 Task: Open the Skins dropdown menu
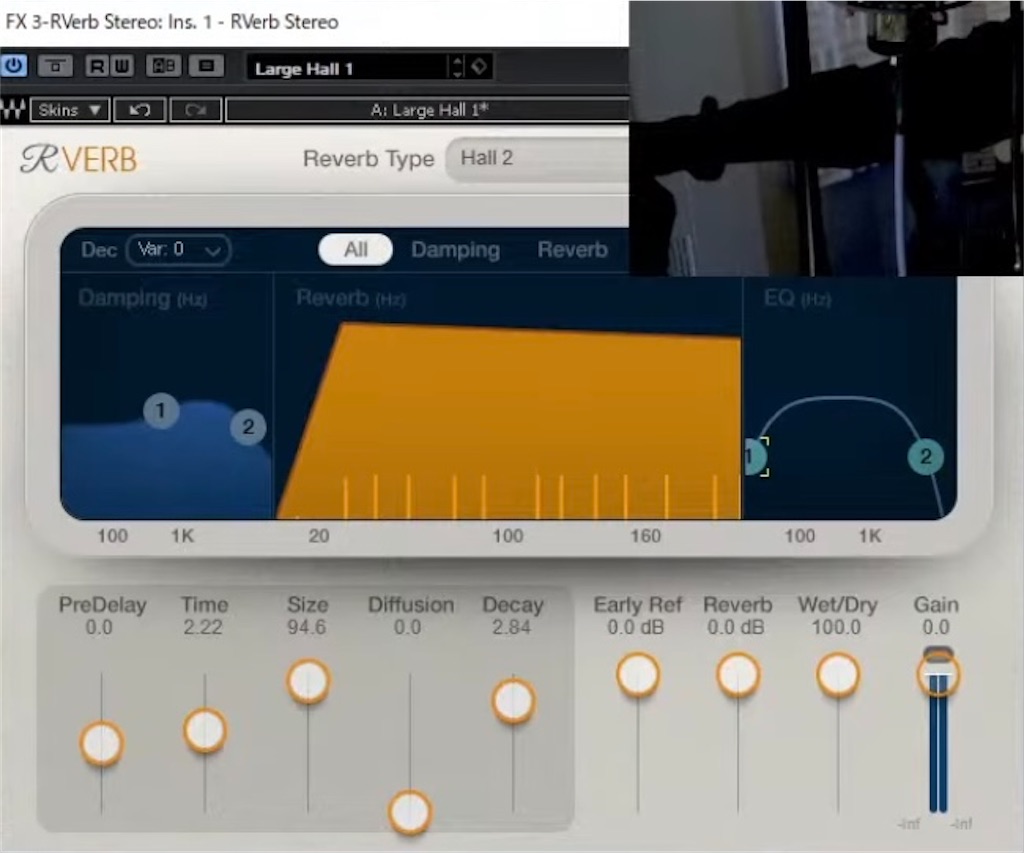[x=69, y=110]
